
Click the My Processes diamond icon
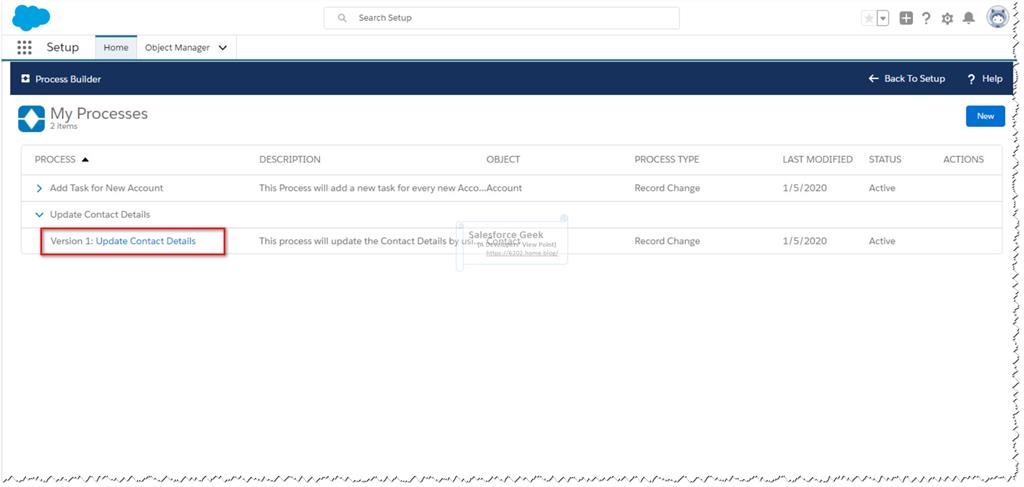31,119
